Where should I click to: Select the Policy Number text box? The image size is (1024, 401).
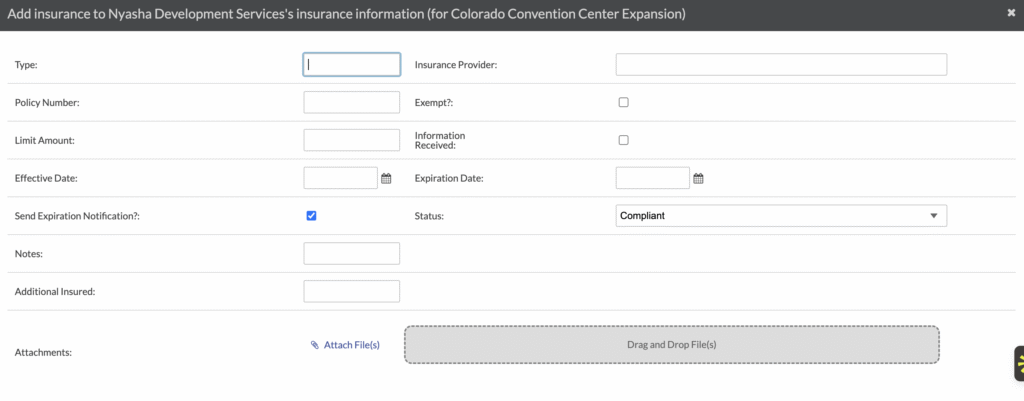[351, 102]
